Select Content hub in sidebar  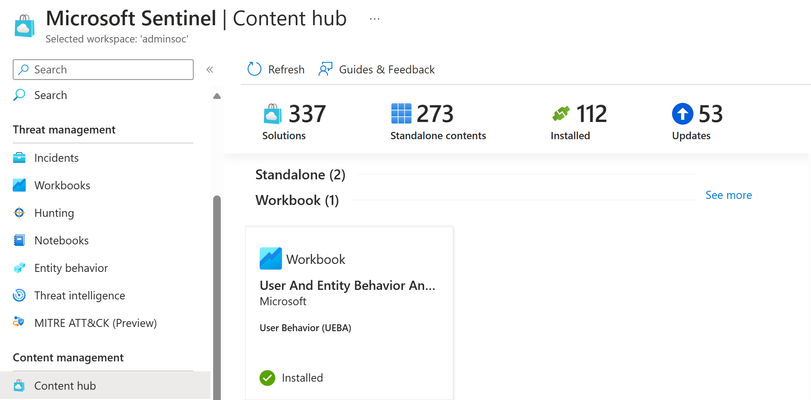(106, 386)
